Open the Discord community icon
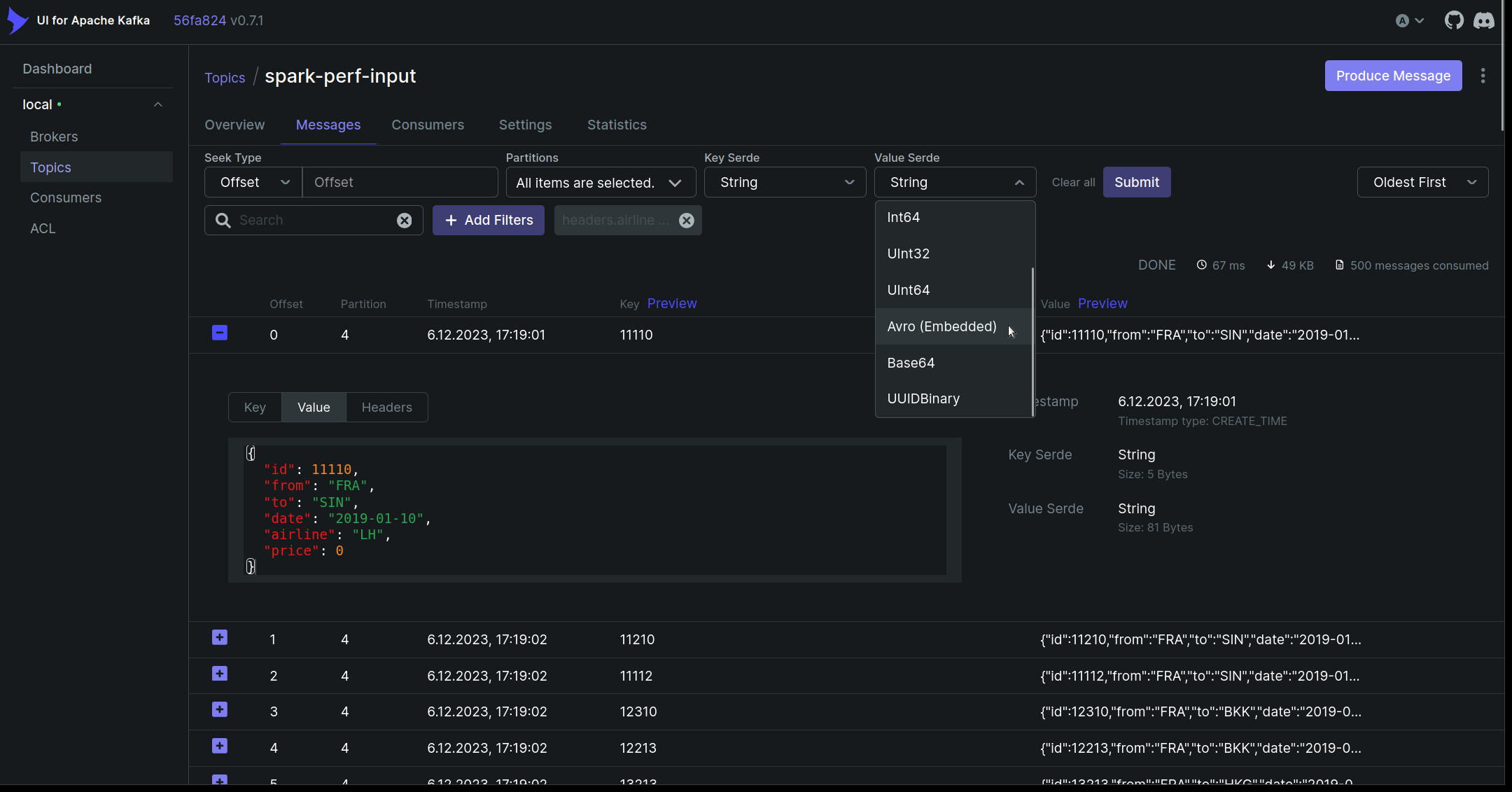 pyautogui.click(x=1485, y=20)
